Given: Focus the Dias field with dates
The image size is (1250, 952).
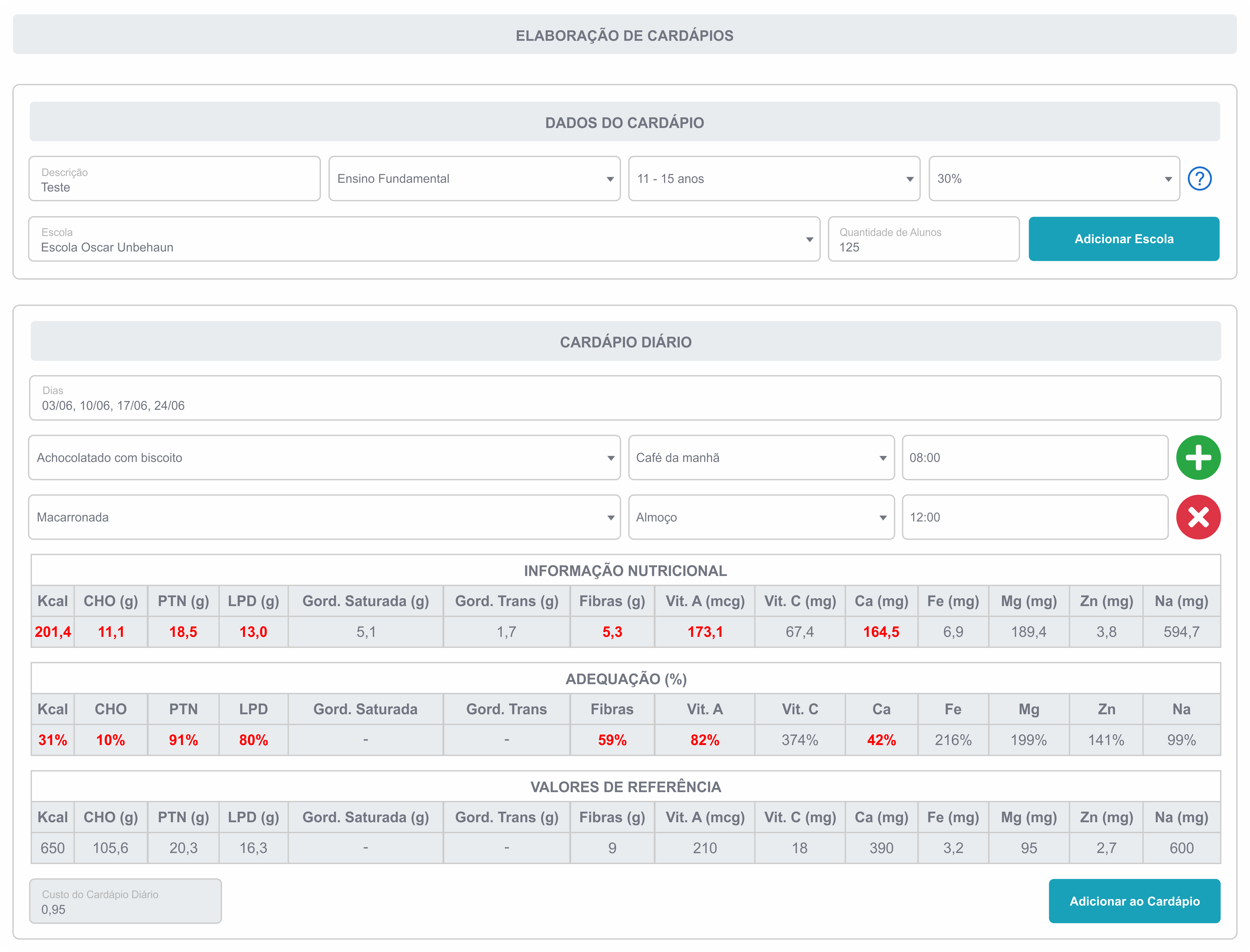Looking at the screenshot, I should coord(625,398).
